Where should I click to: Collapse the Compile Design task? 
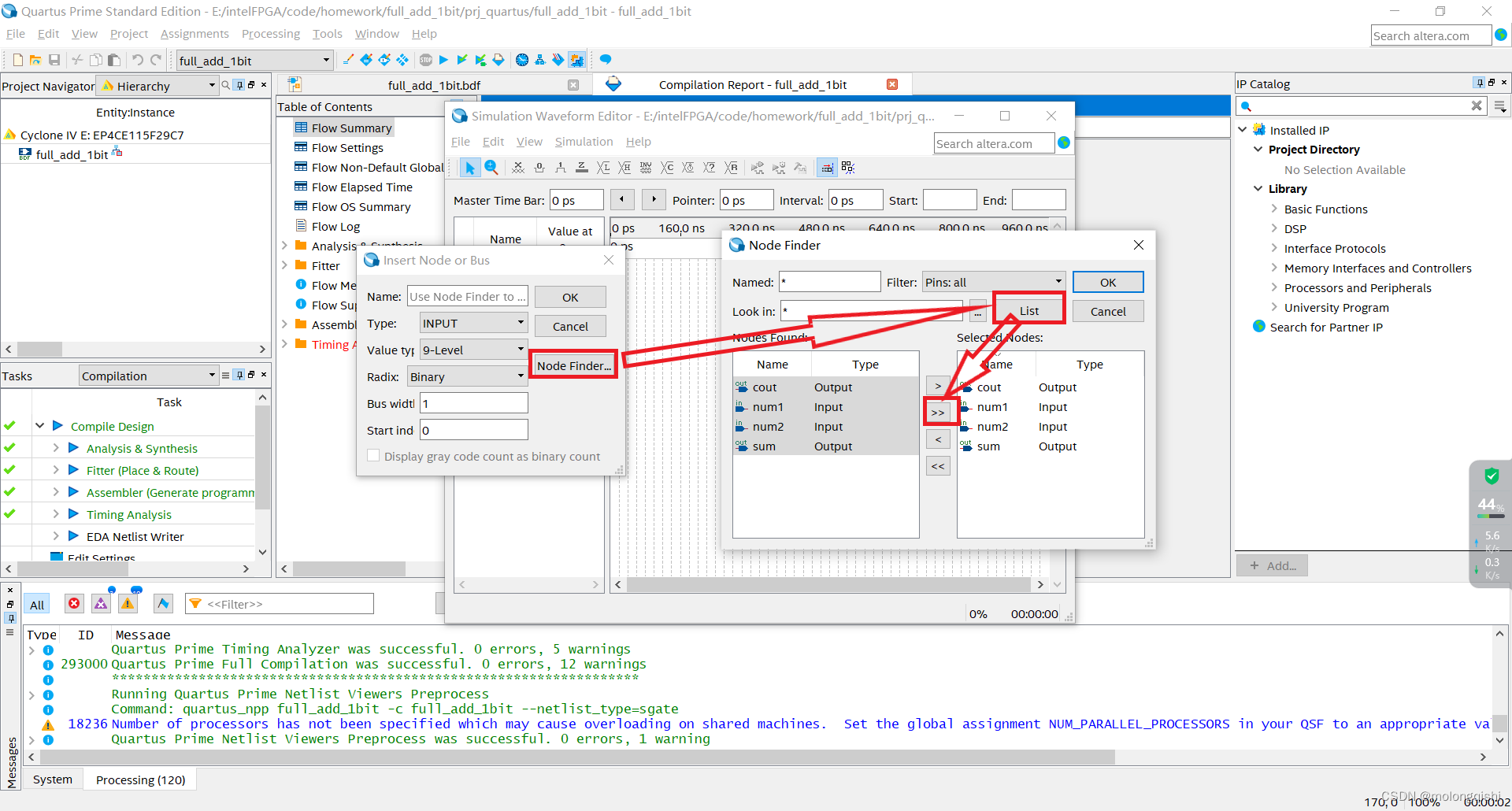[x=39, y=425]
